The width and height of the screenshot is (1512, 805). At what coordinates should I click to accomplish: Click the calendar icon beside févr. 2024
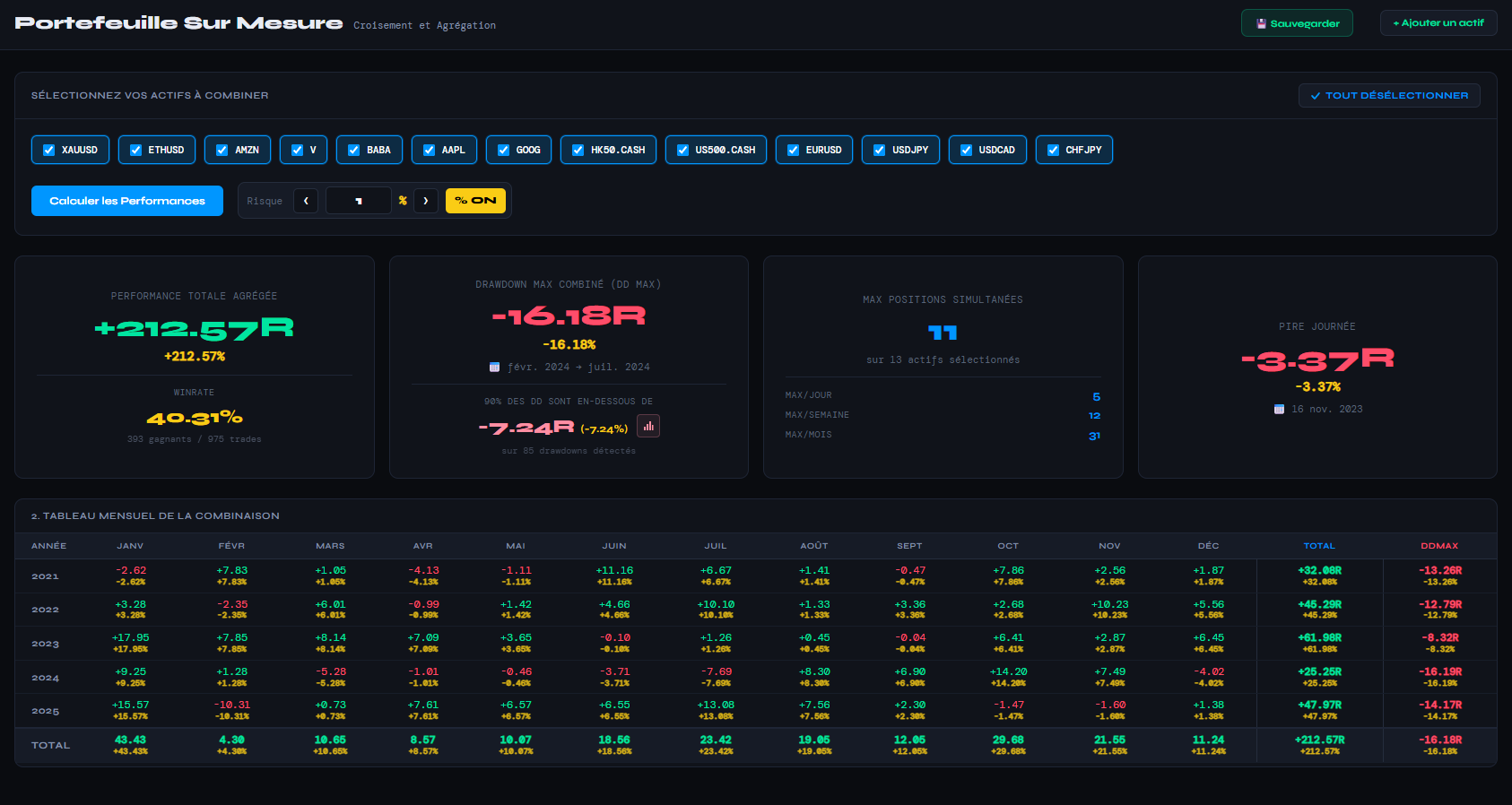pyautogui.click(x=494, y=367)
